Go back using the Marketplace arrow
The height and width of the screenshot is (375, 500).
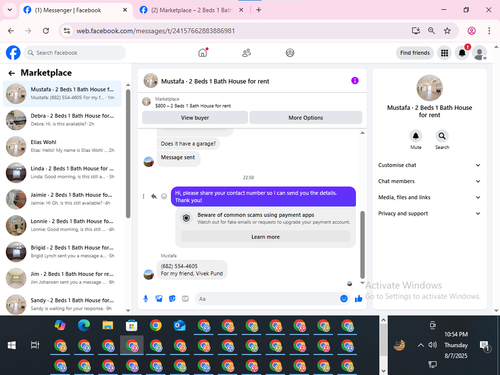pyautogui.click(x=12, y=73)
